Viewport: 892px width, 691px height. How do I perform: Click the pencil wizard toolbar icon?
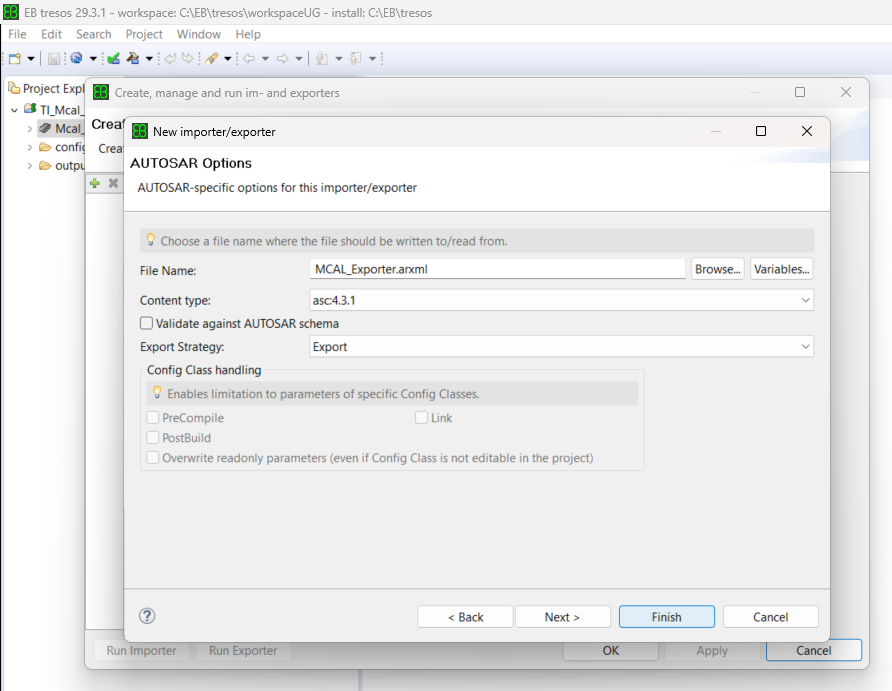[211, 59]
